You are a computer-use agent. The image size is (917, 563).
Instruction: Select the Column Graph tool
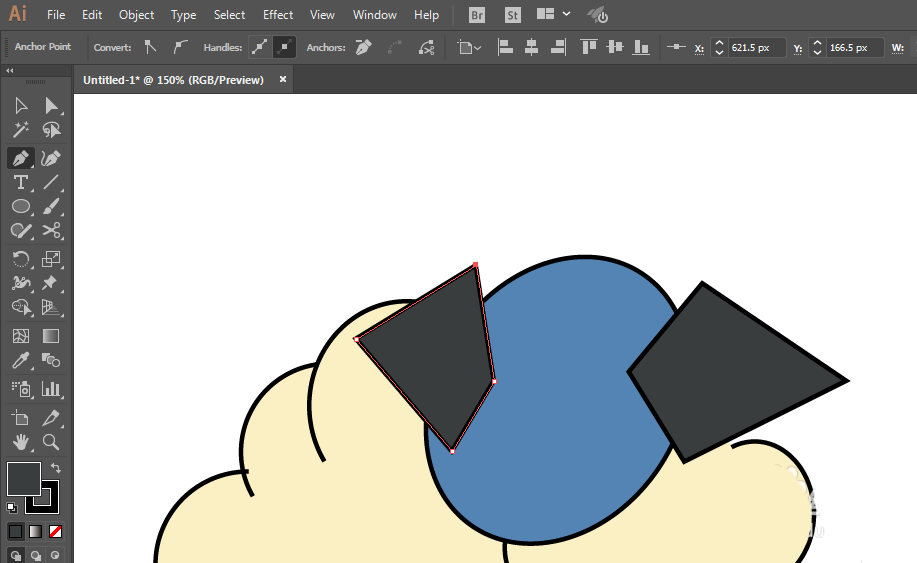[x=51, y=389]
